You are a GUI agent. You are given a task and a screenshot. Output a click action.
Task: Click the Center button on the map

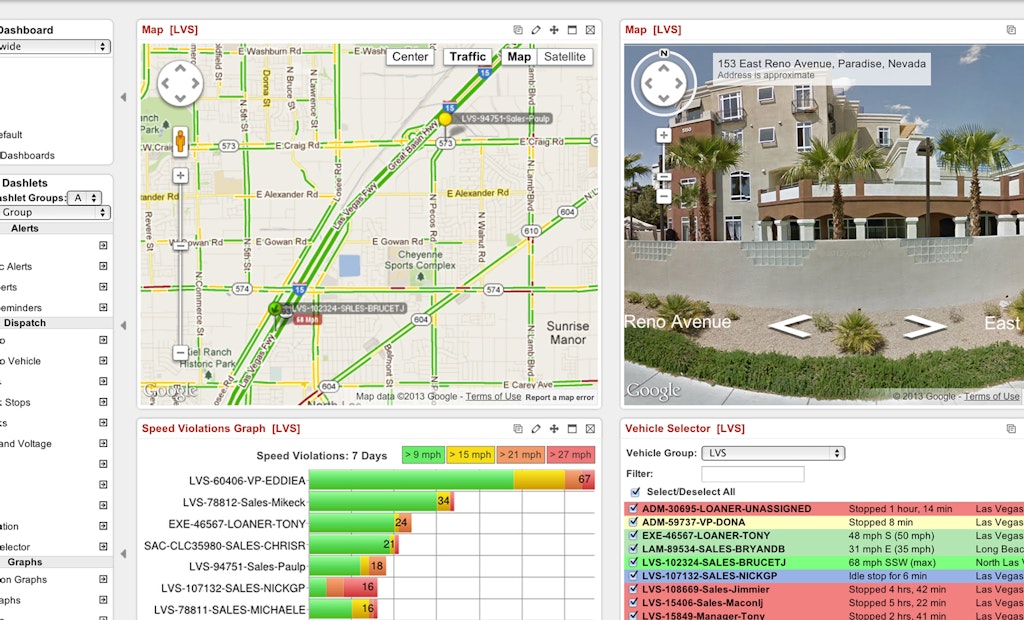[410, 57]
